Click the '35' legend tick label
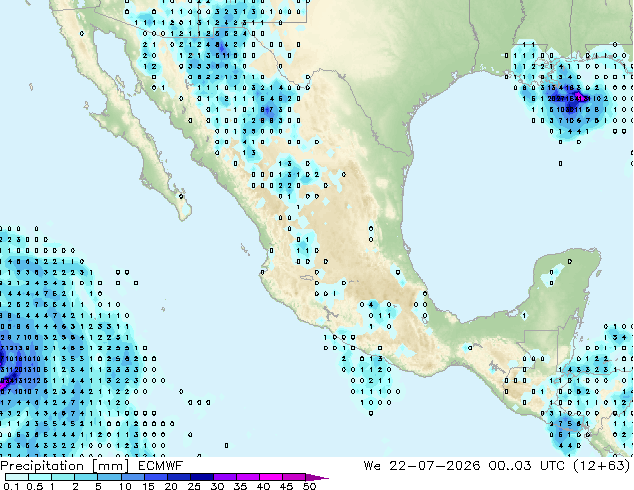Screen dimensions: 634x490 pos(240,486)
